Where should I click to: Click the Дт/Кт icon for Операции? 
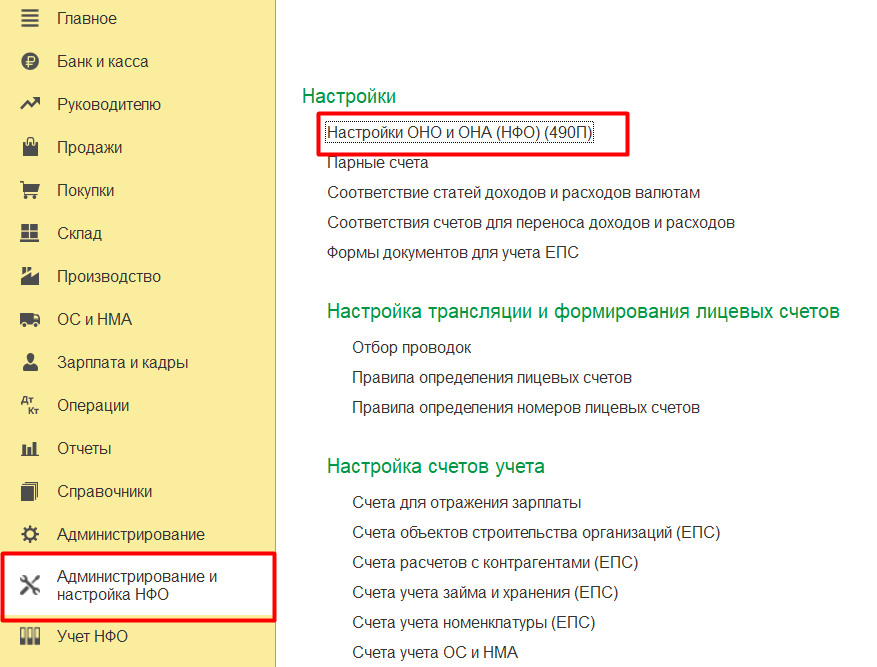30,405
